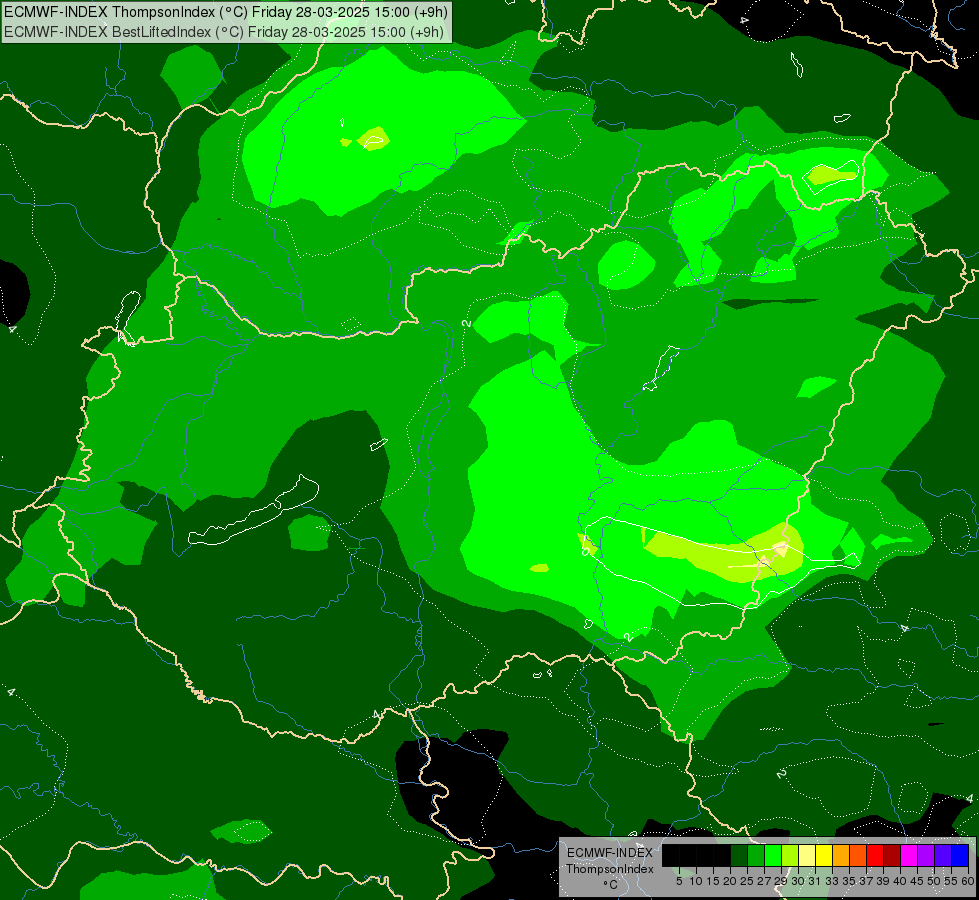The width and height of the screenshot is (979, 900).
Task: Select the dark red 39–40 legend swatch
Action: 892,855
